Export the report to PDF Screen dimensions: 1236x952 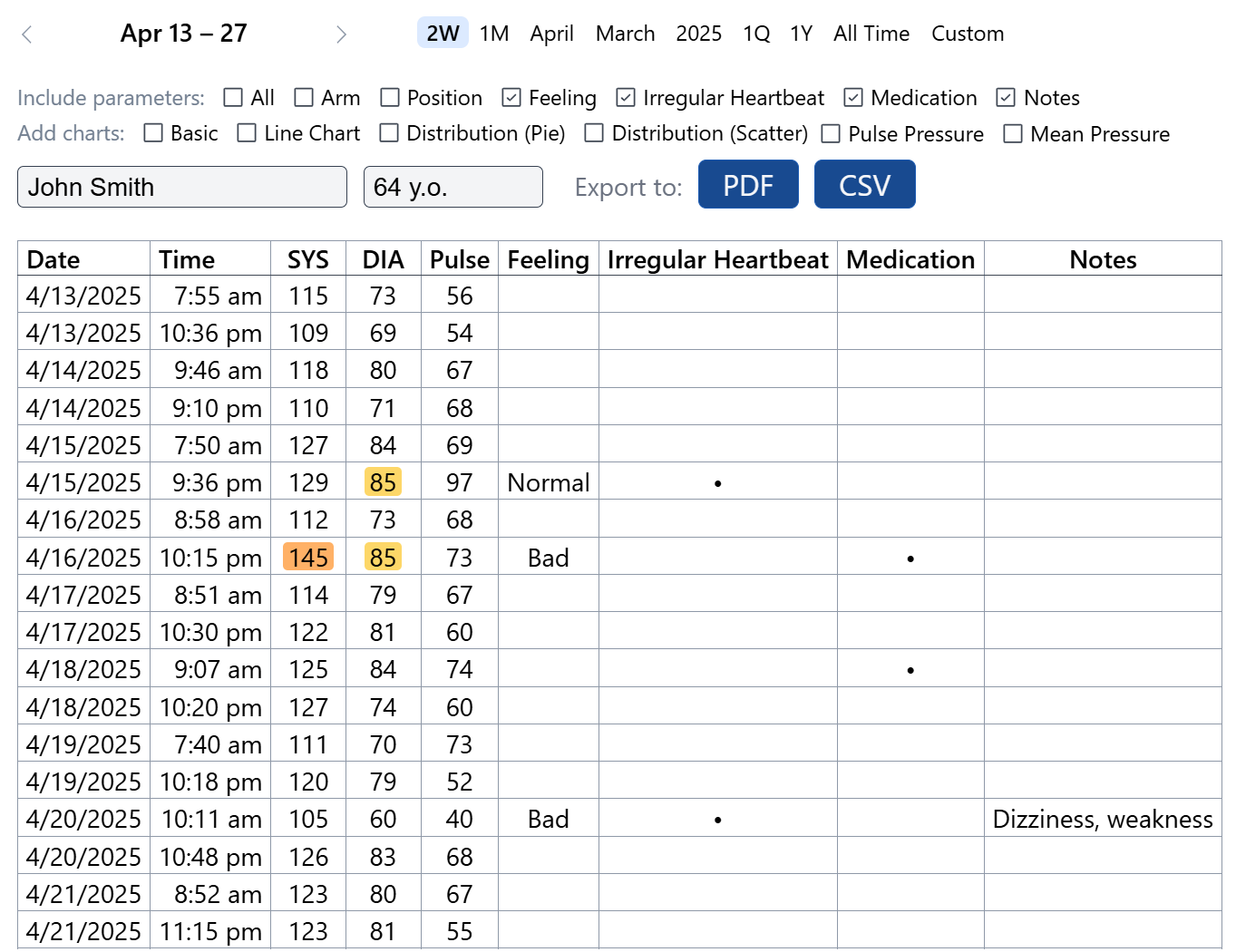pyautogui.click(x=748, y=184)
